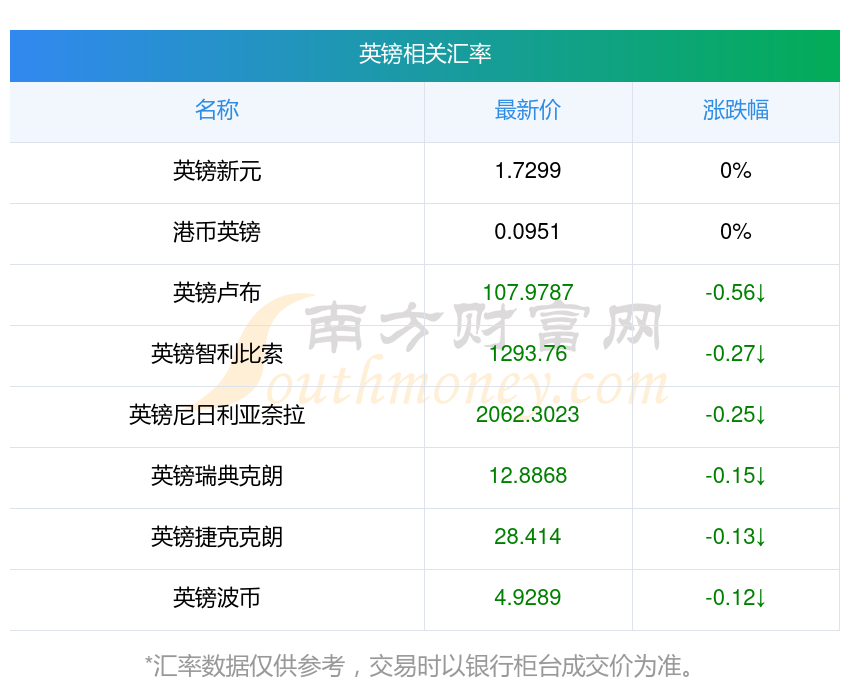
Task: Open the 英镑尼日利亚奈拉 currency pair
Action: click(217, 415)
